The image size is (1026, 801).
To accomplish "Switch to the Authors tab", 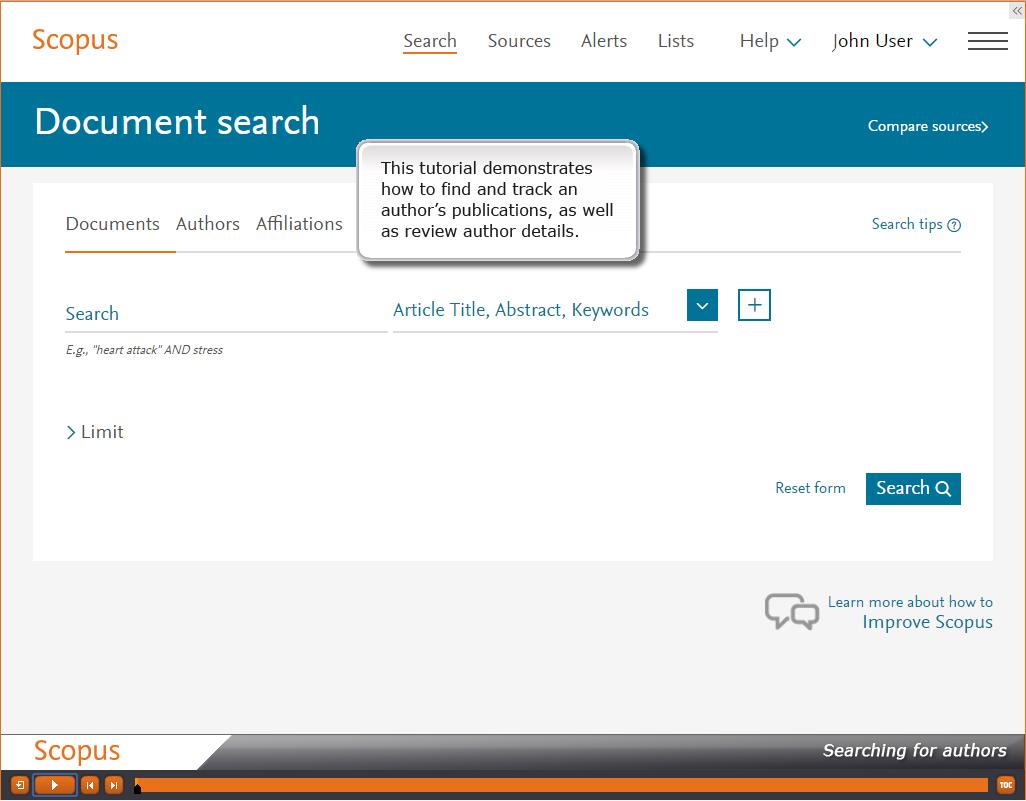I will 207,224.
